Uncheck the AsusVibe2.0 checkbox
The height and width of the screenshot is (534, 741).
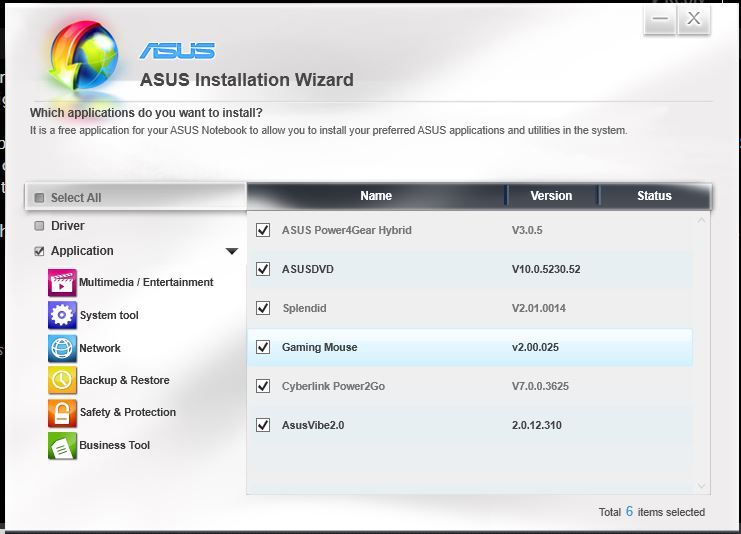click(x=263, y=425)
